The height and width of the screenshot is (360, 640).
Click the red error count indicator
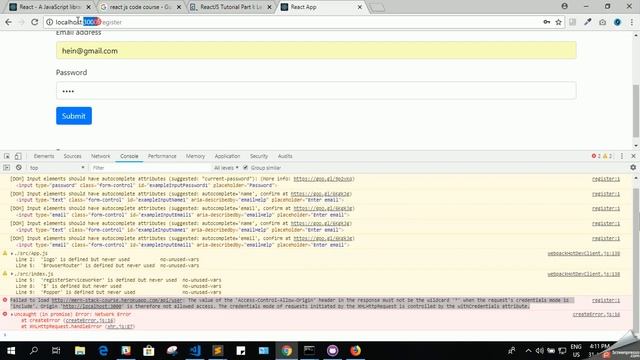click(x=596, y=156)
